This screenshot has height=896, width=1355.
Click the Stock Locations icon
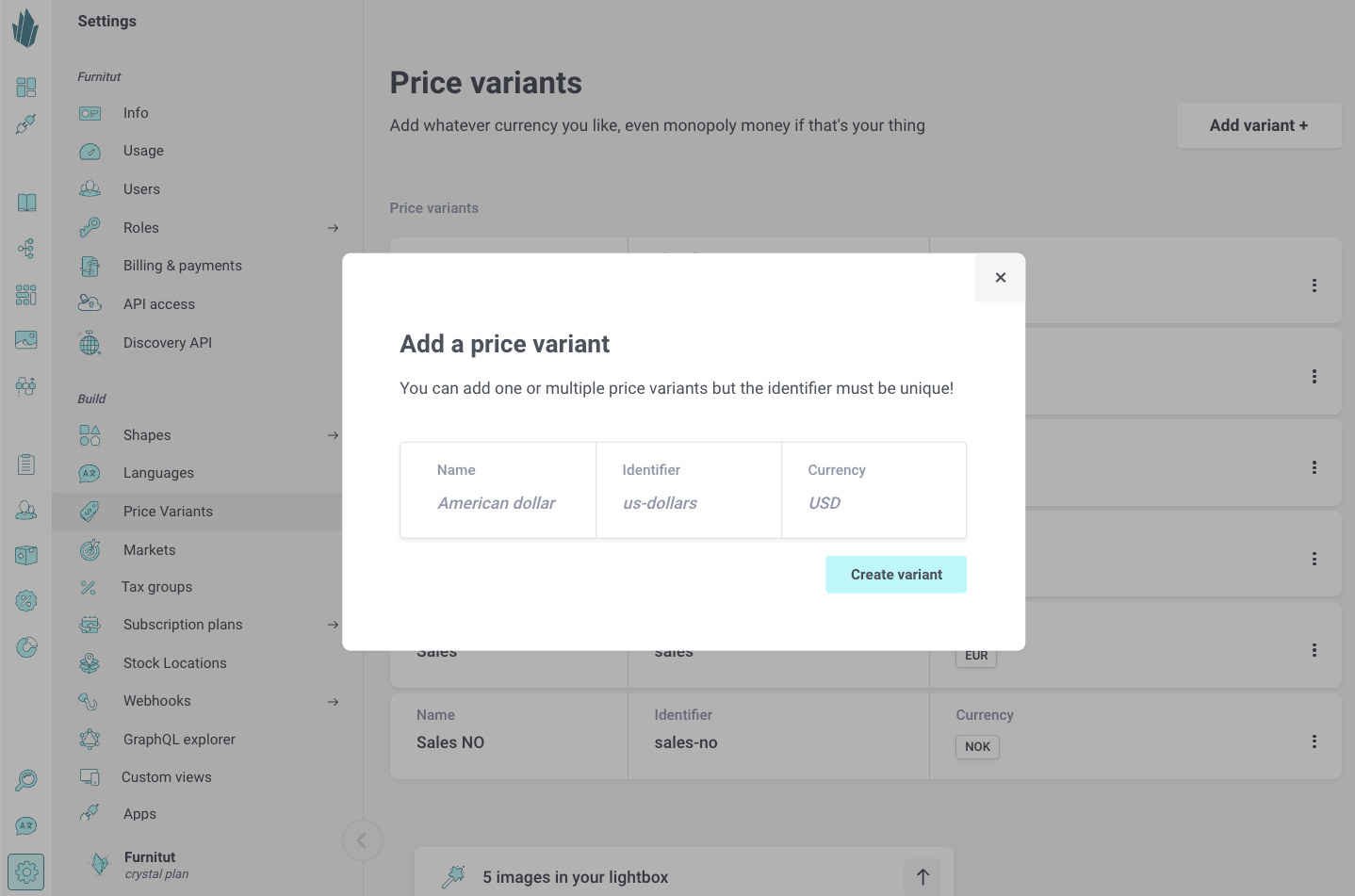tap(90, 663)
